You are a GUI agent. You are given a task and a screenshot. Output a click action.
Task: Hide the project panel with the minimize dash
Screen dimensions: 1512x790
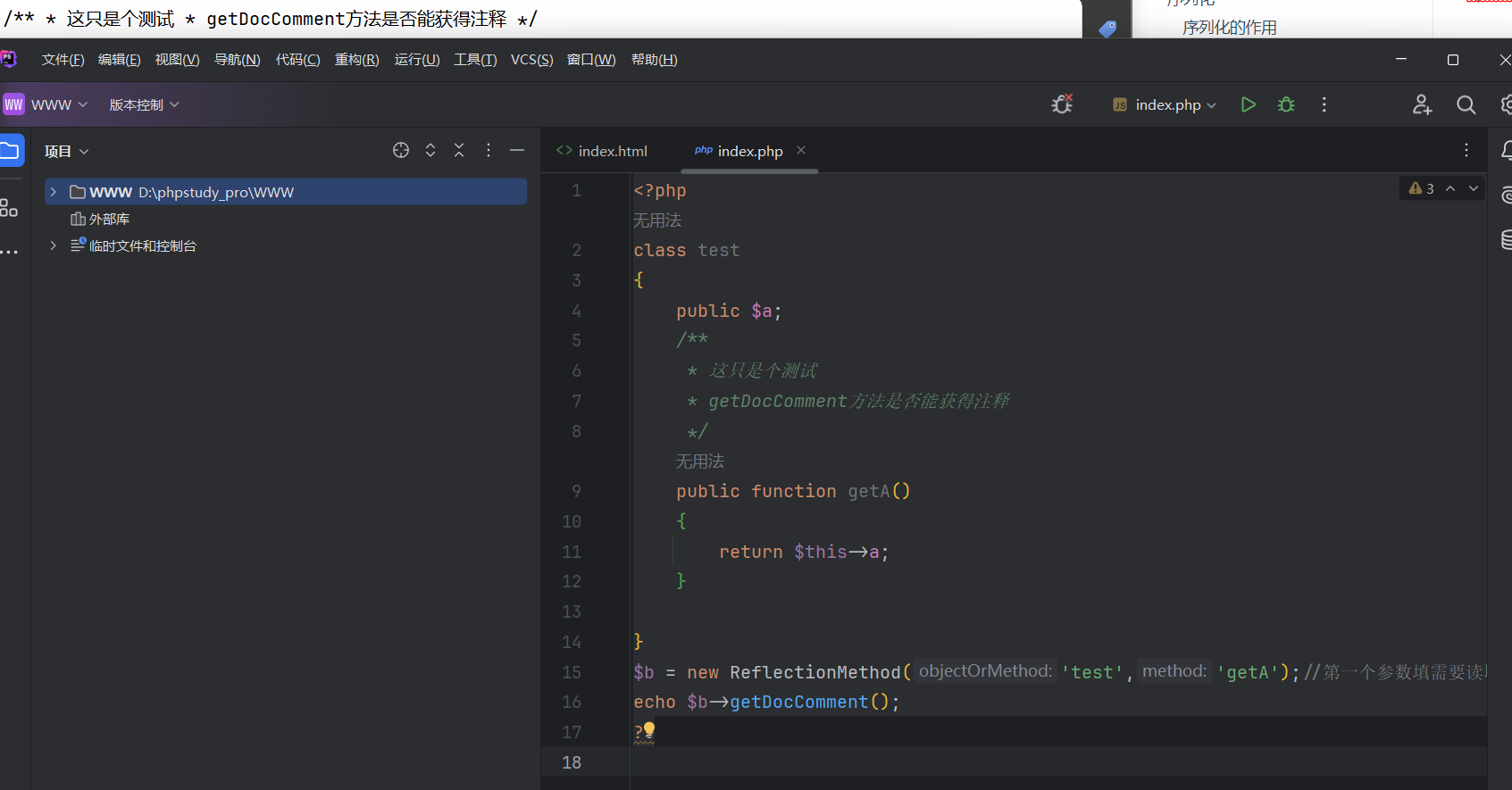517,150
